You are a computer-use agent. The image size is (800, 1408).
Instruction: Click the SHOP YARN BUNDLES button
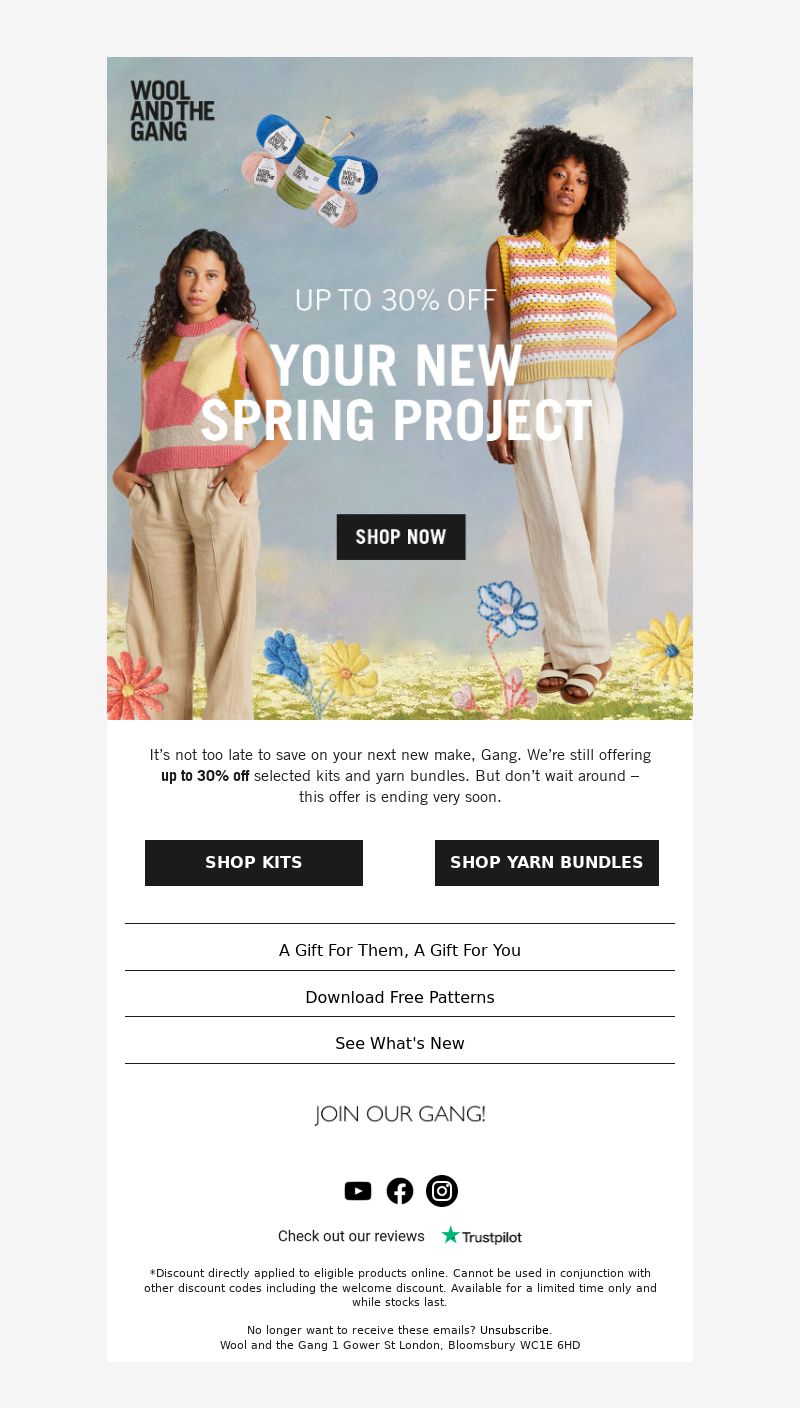(x=547, y=863)
